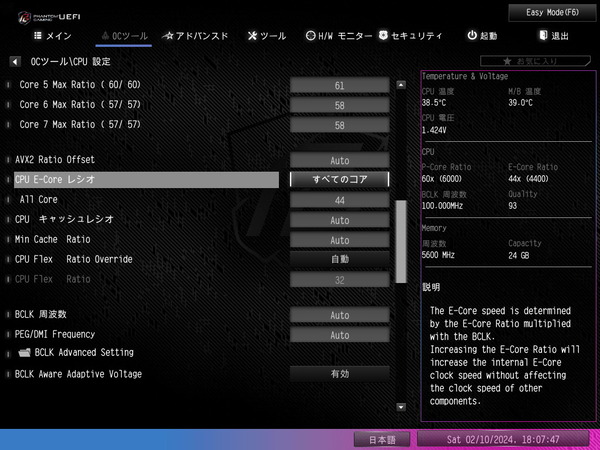600x450 pixels.
Task: Click the All Core value field 44
Action: pyautogui.click(x=339, y=200)
